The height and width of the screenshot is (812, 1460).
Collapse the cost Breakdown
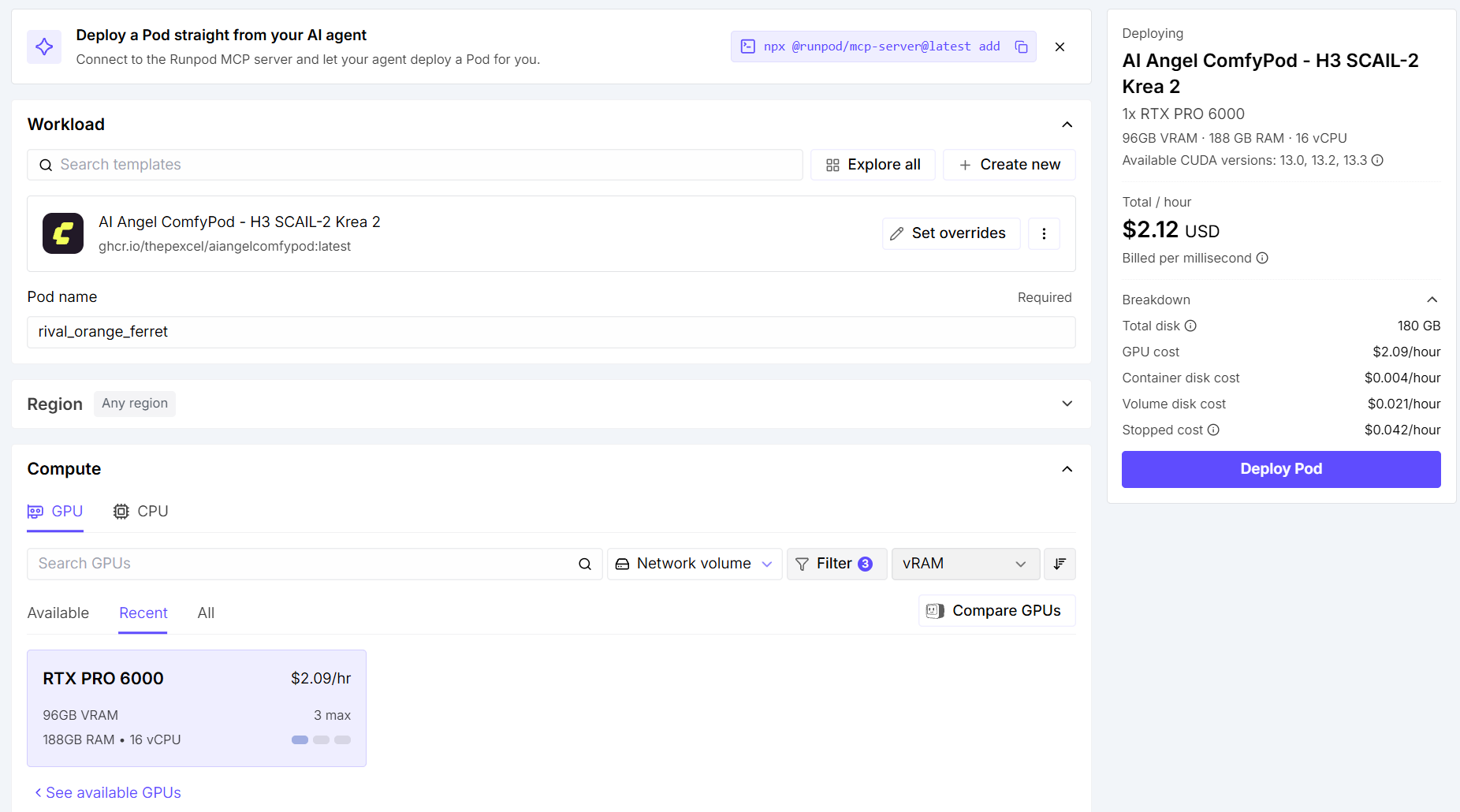(x=1432, y=300)
